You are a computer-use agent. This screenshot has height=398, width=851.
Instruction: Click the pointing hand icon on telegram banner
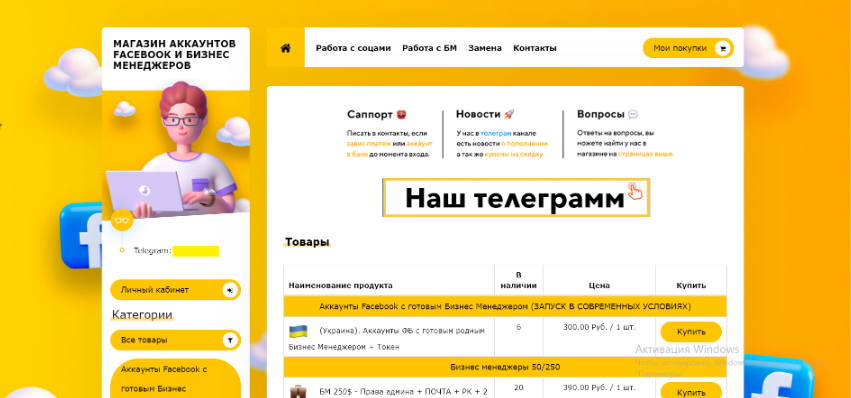pyautogui.click(x=634, y=191)
